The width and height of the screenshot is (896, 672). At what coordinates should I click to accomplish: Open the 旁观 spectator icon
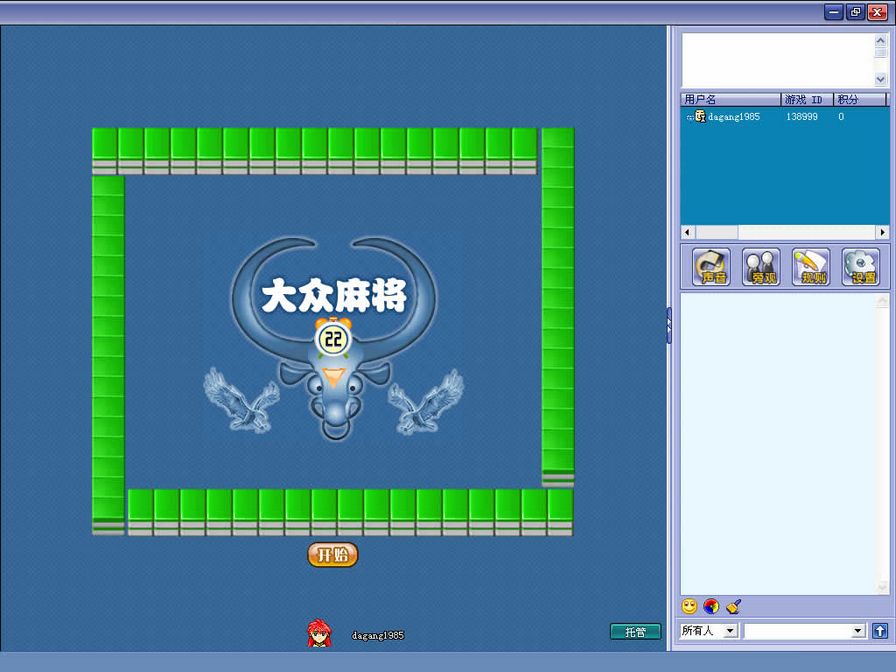[x=761, y=267]
